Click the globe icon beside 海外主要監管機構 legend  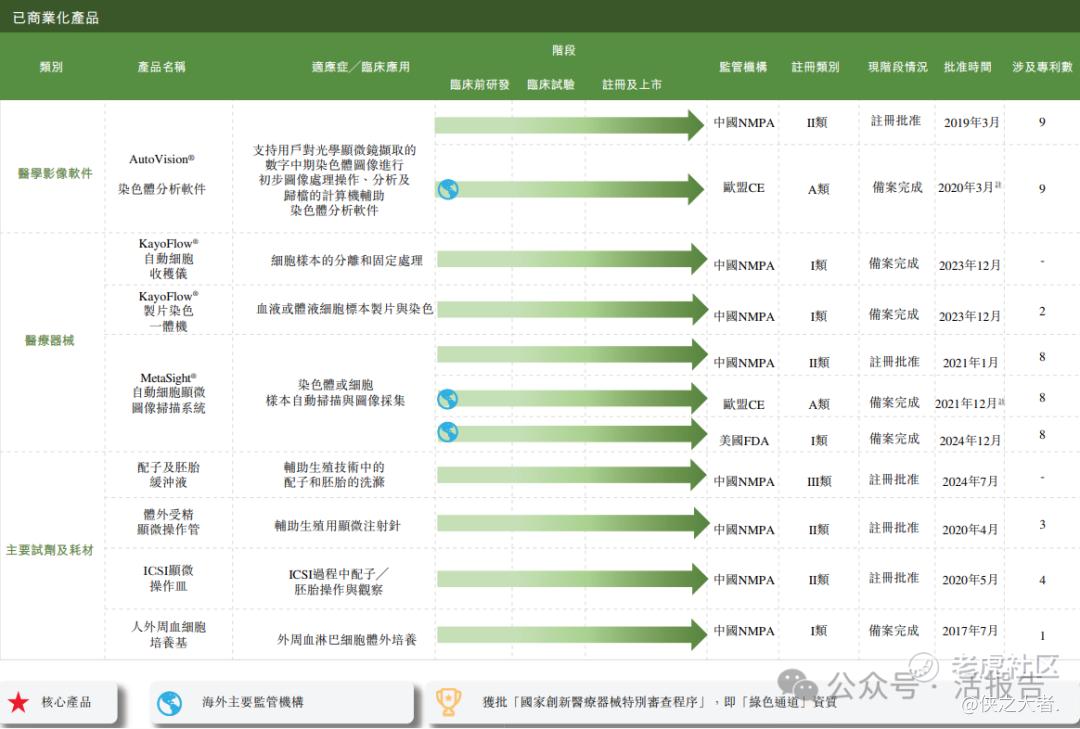tap(169, 704)
